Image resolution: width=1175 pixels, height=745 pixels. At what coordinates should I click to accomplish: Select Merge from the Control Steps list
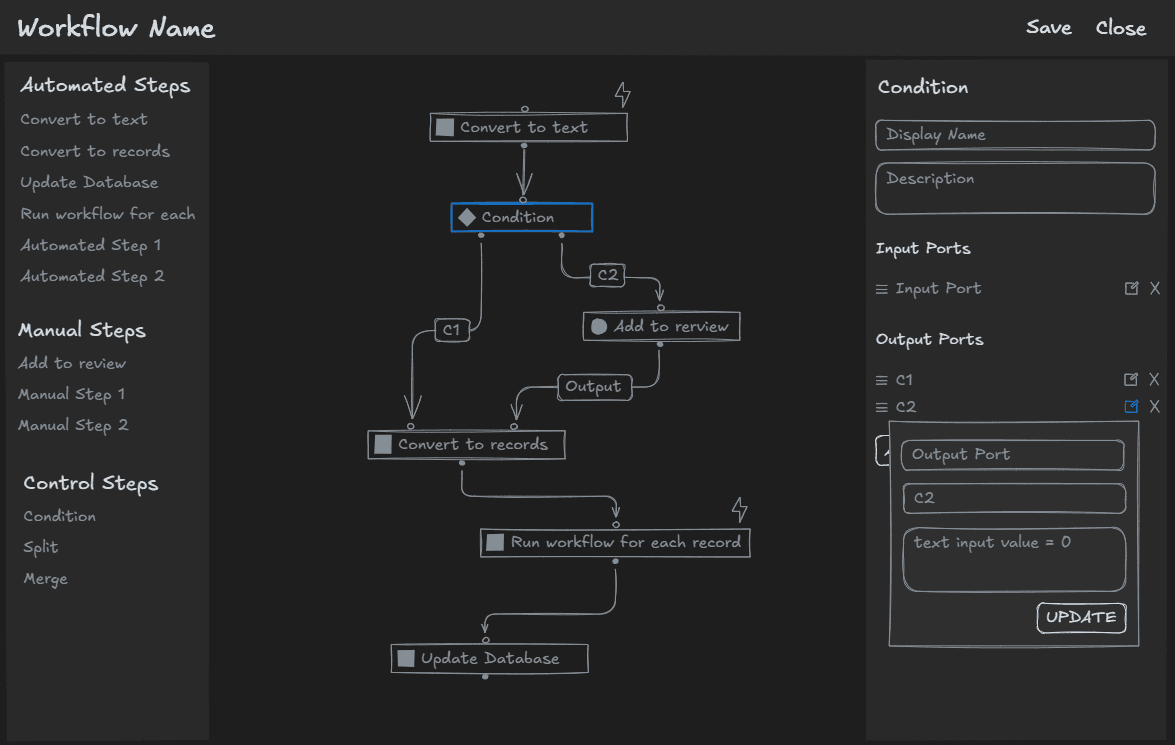click(x=44, y=578)
